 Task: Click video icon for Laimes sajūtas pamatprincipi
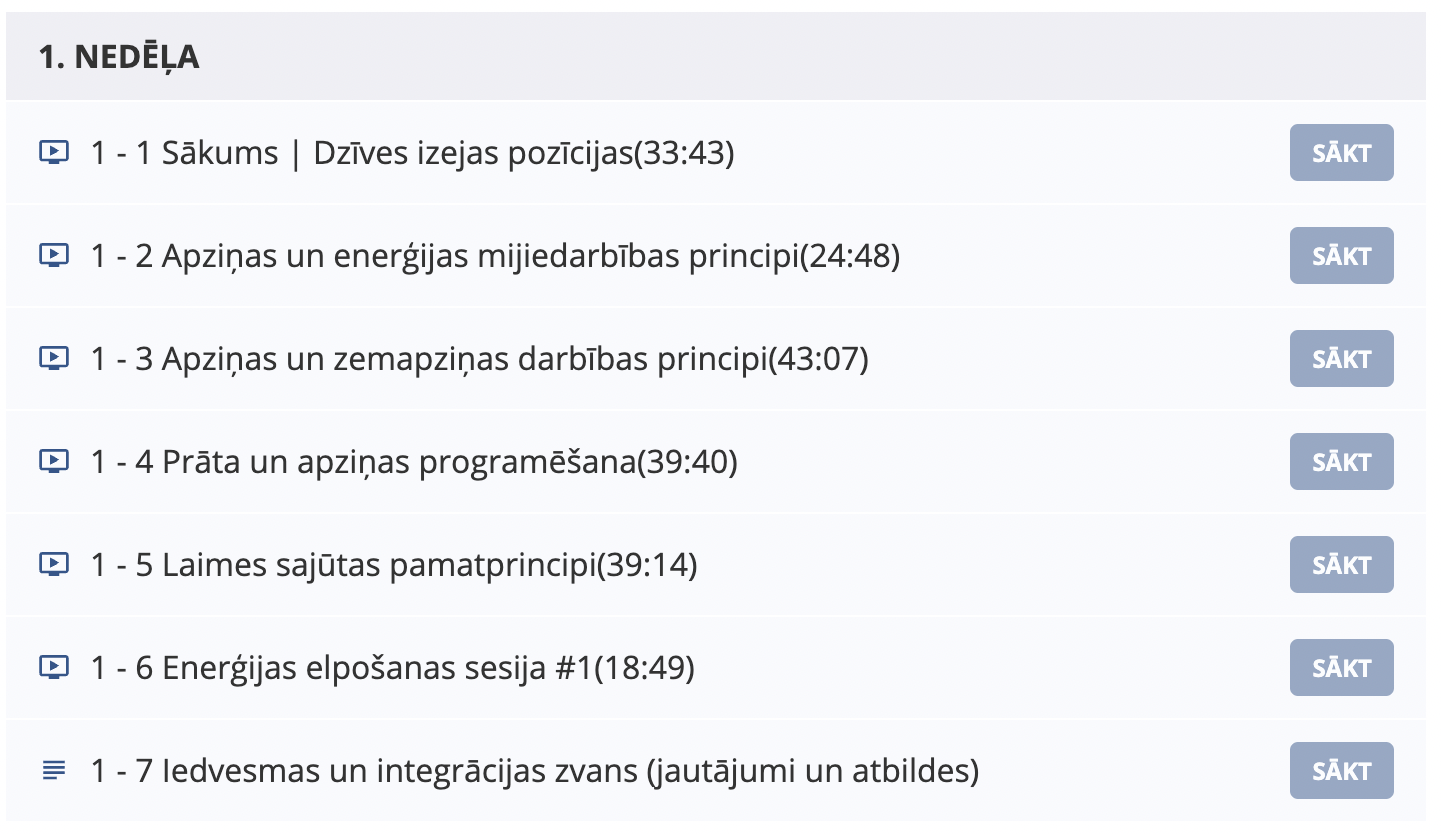click(54, 565)
